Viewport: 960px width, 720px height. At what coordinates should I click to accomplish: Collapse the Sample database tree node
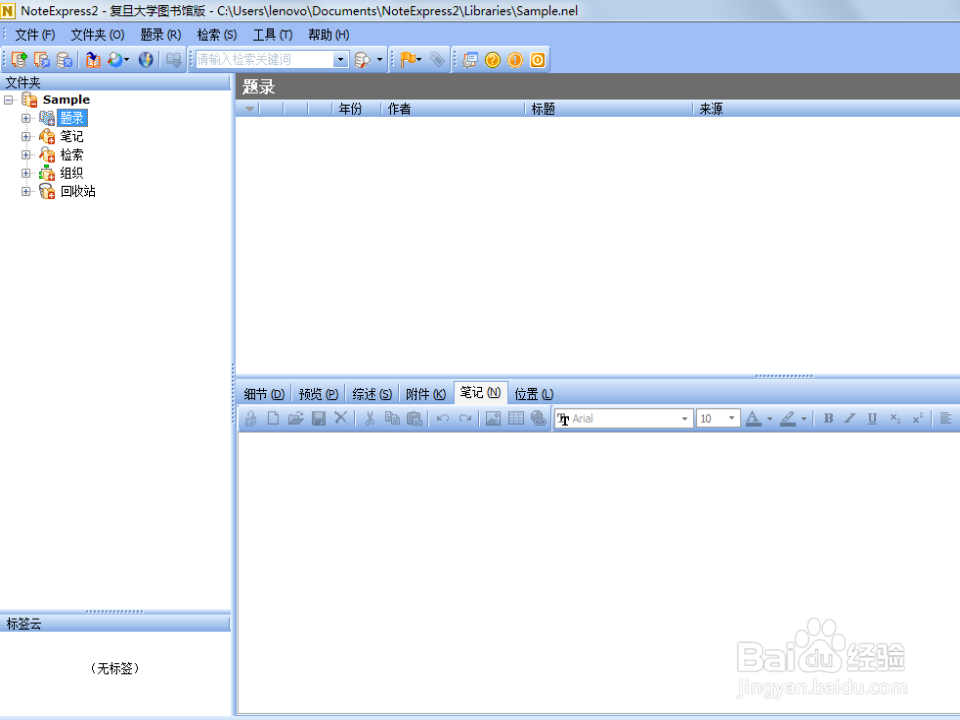9,99
